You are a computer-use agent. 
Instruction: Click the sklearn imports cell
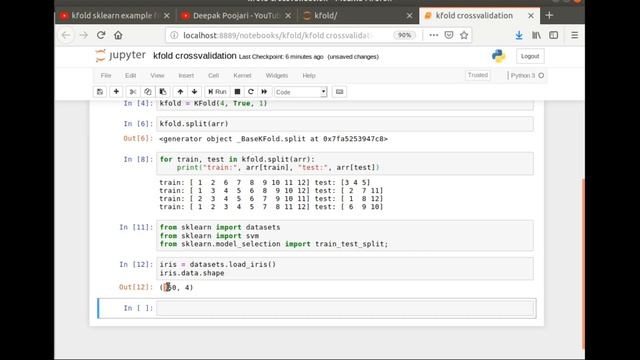345,236
